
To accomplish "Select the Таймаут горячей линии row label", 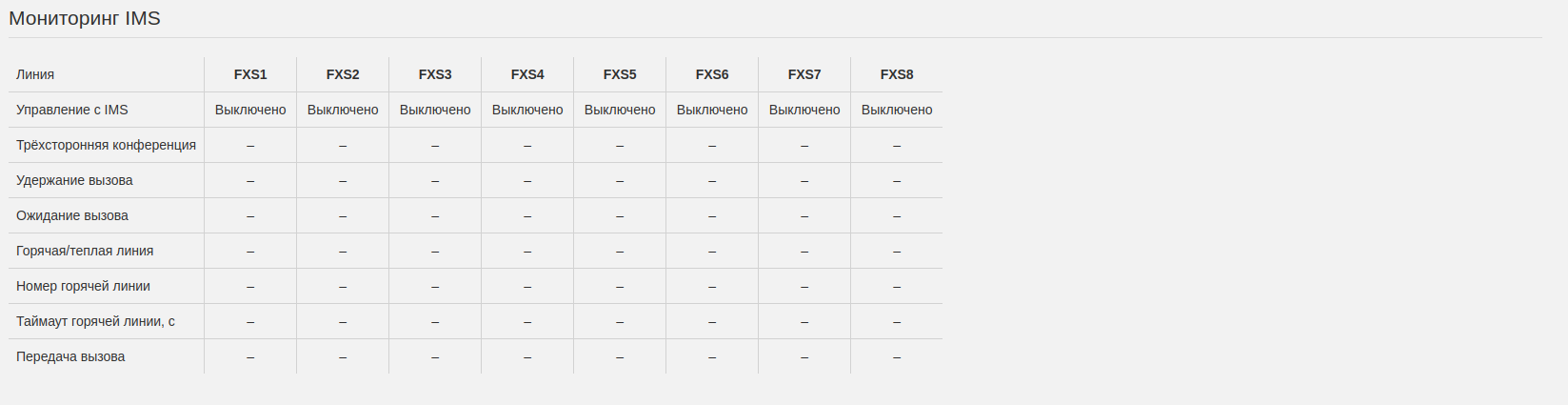I will 95,321.
